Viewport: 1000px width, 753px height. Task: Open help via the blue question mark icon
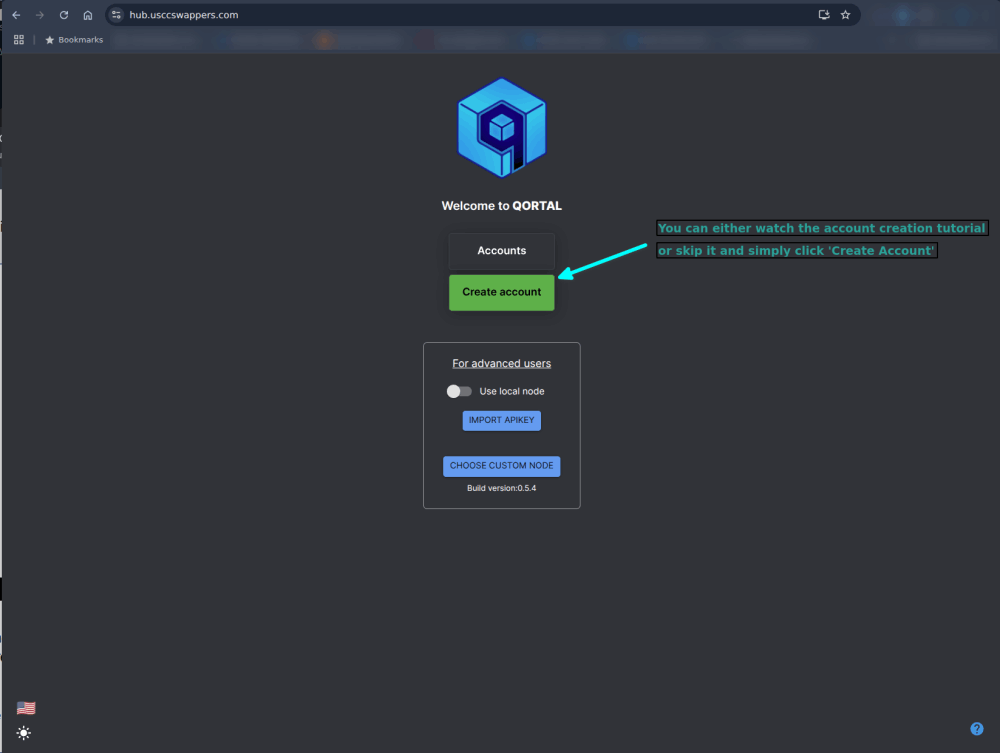click(x=977, y=729)
